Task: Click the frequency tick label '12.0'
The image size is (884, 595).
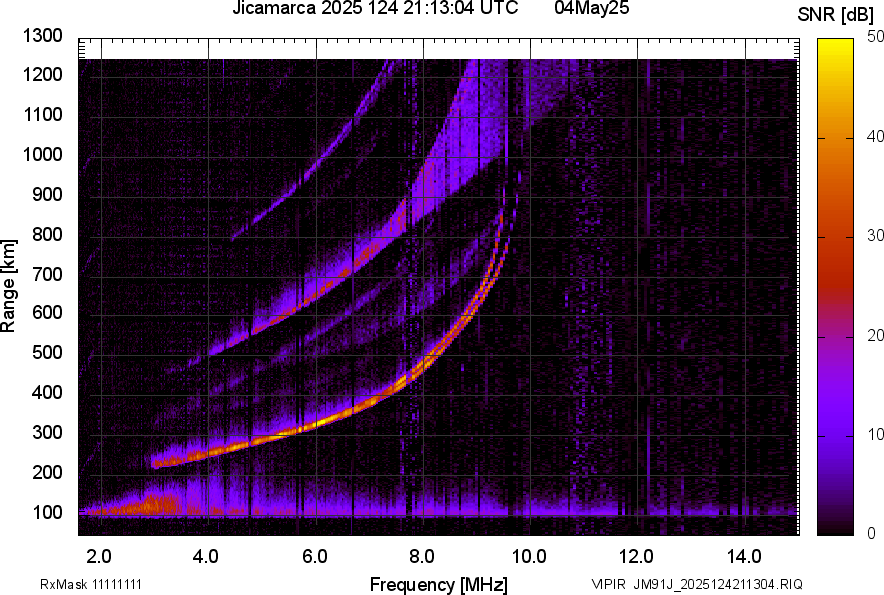Action: click(x=637, y=557)
